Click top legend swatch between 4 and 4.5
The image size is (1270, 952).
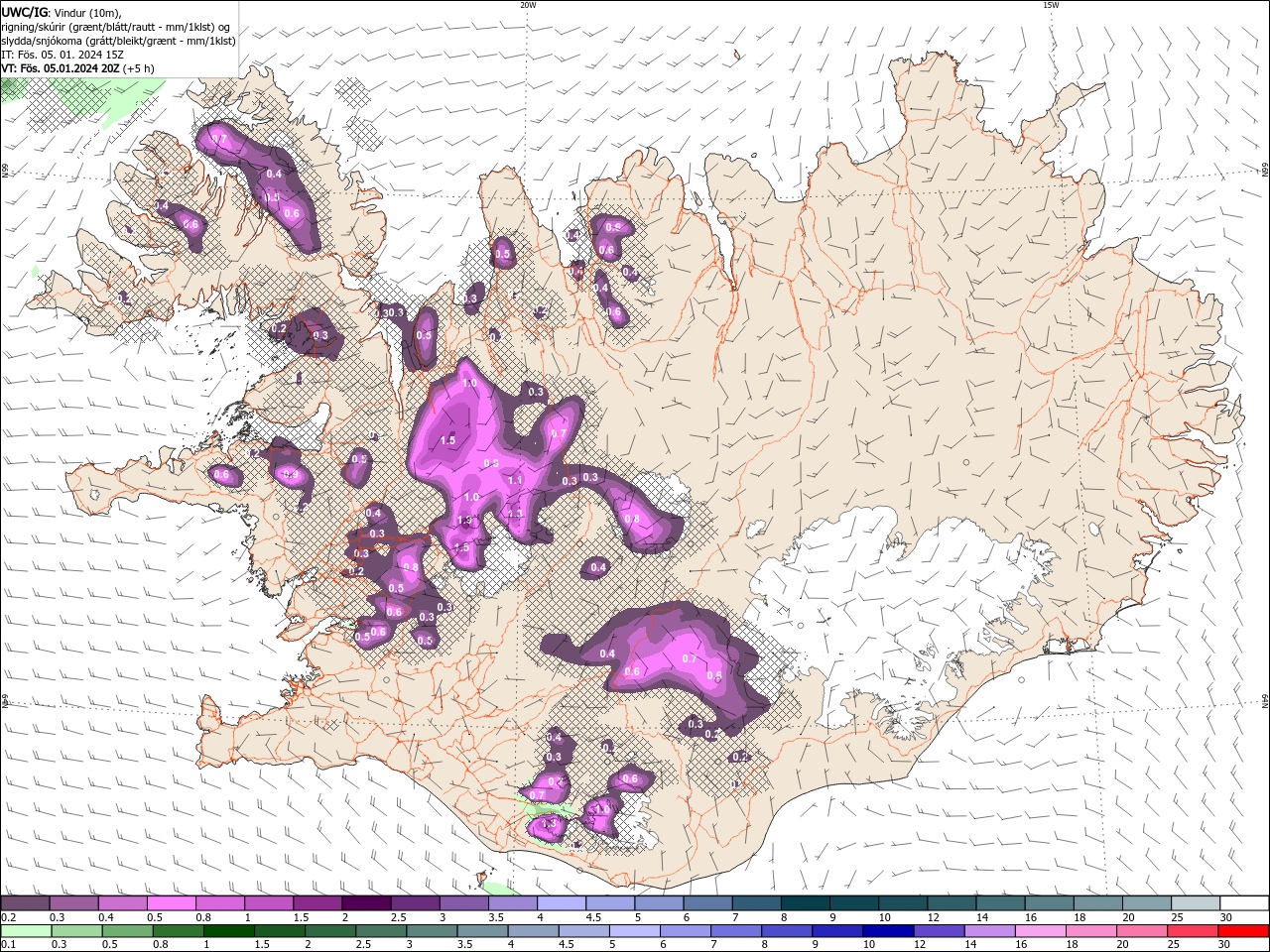562,903
